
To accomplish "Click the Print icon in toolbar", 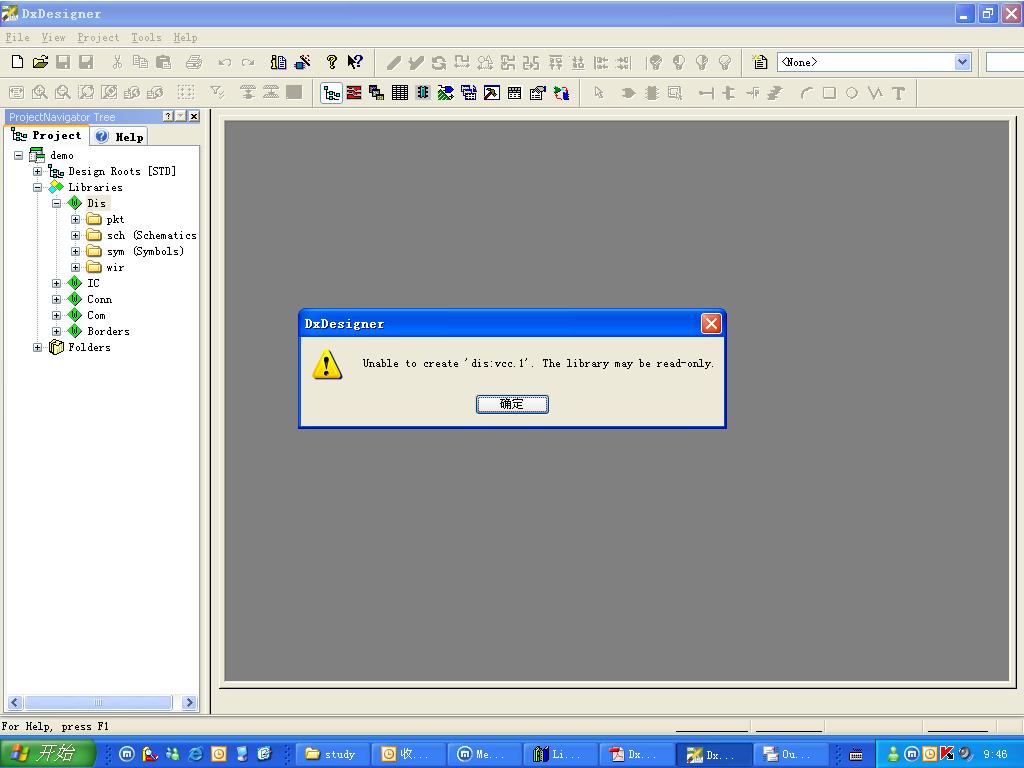I will point(194,62).
